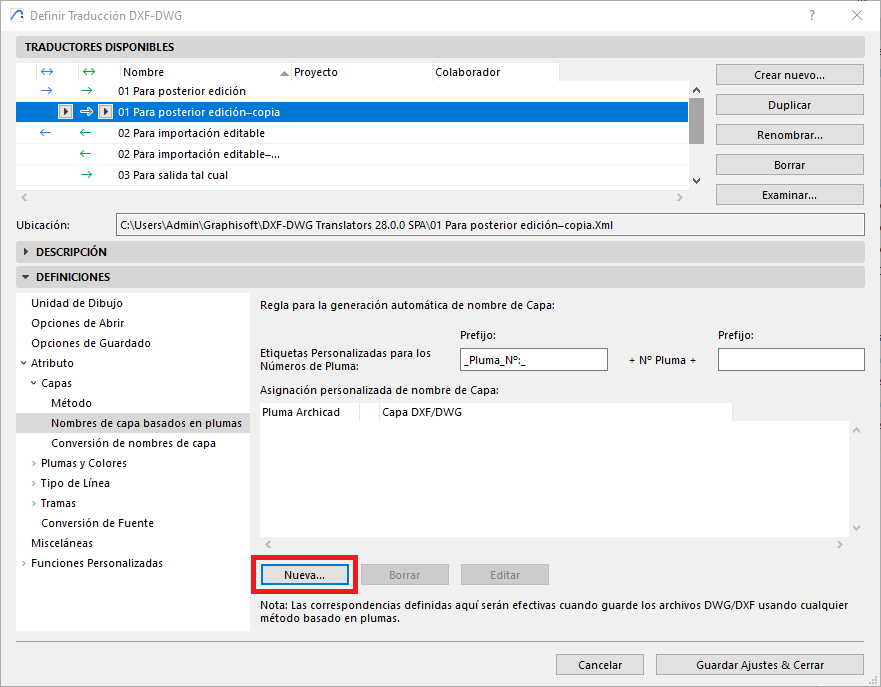Click the translator list vertical scrollbar down arrow
Screen dimensions: 881x687
pyautogui.click(x=697, y=180)
